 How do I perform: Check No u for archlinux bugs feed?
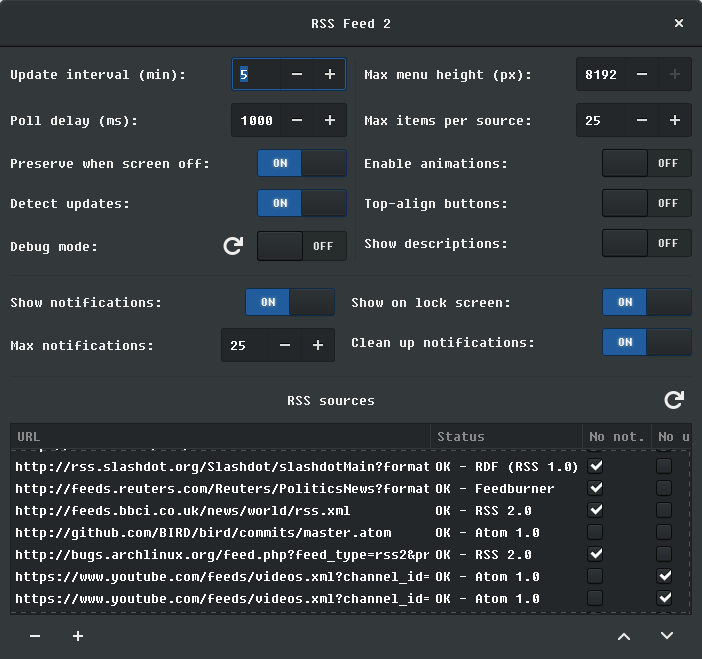(664, 554)
